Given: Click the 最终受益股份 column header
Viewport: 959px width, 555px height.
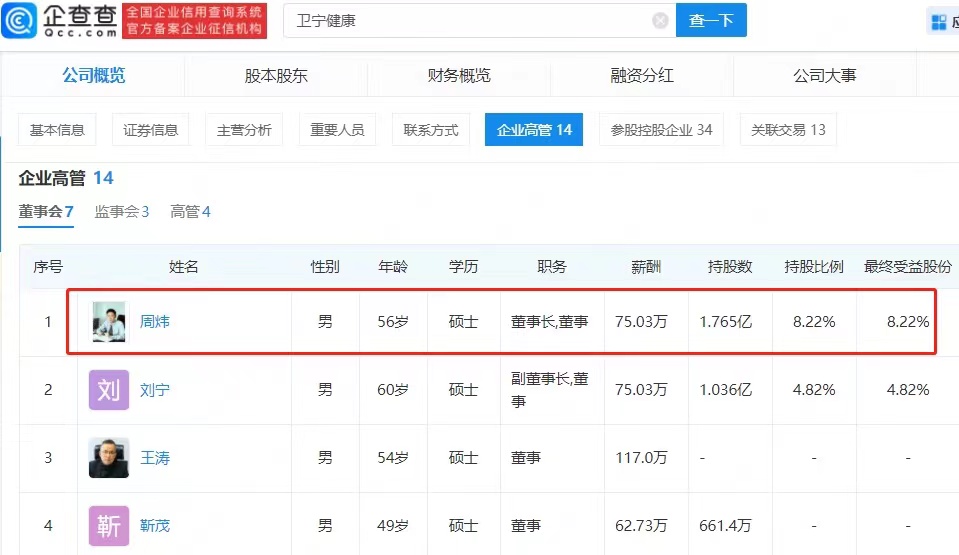Looking at the screenshot, I should [908, 267].
